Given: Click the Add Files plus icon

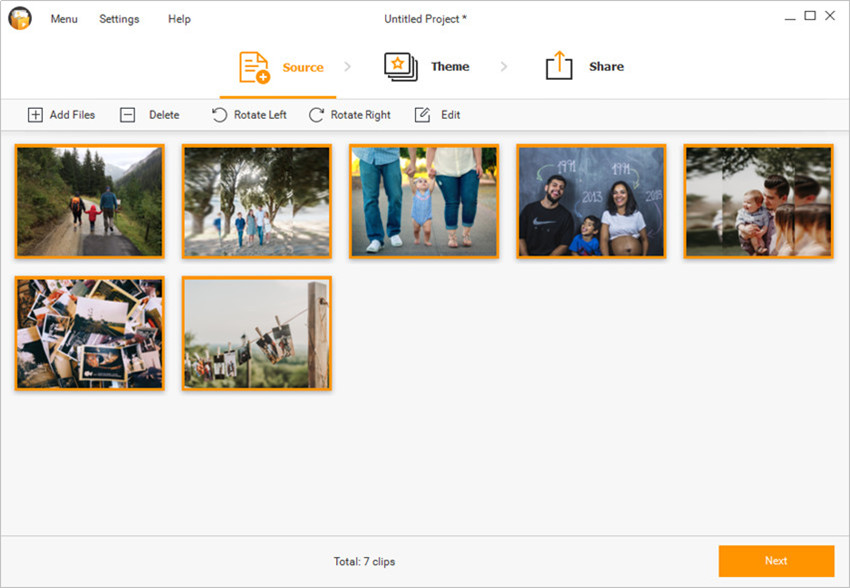Looking at the screenshot, I should (35, 115).
